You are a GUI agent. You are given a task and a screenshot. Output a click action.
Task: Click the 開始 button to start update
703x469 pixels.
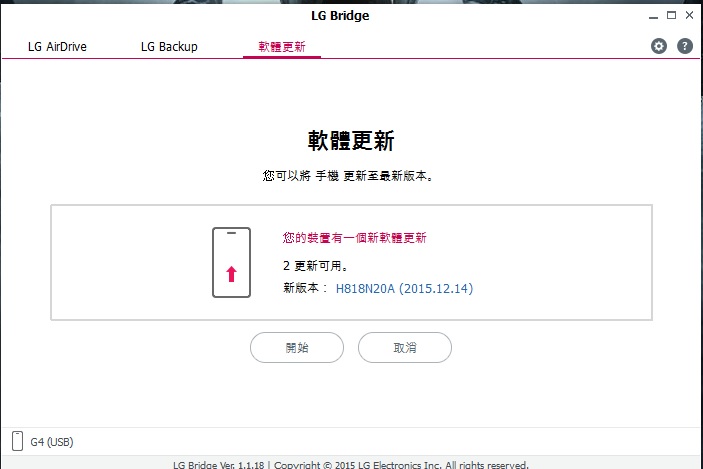point(297,347)
